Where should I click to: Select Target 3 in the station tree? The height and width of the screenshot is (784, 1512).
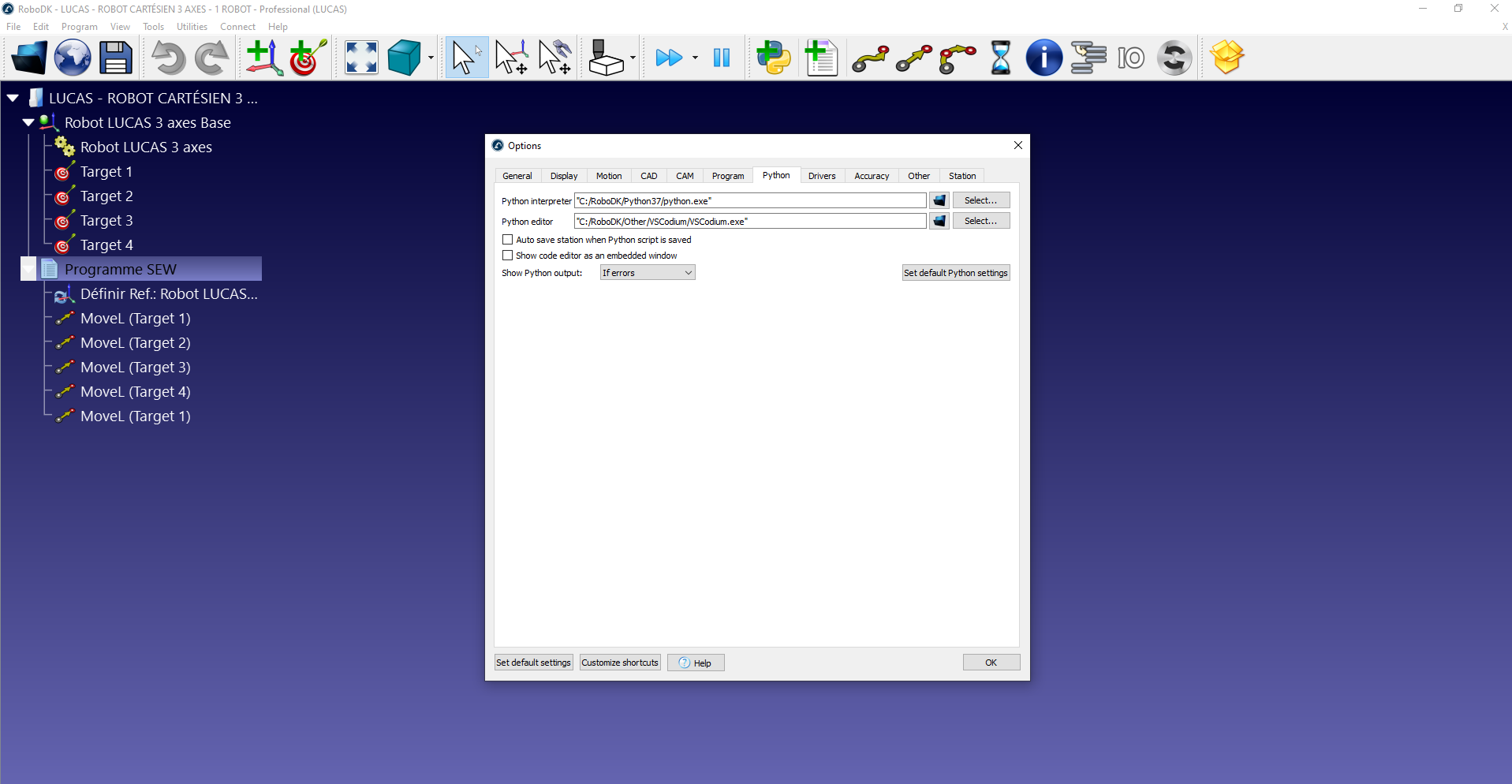(x=106, y=221)
